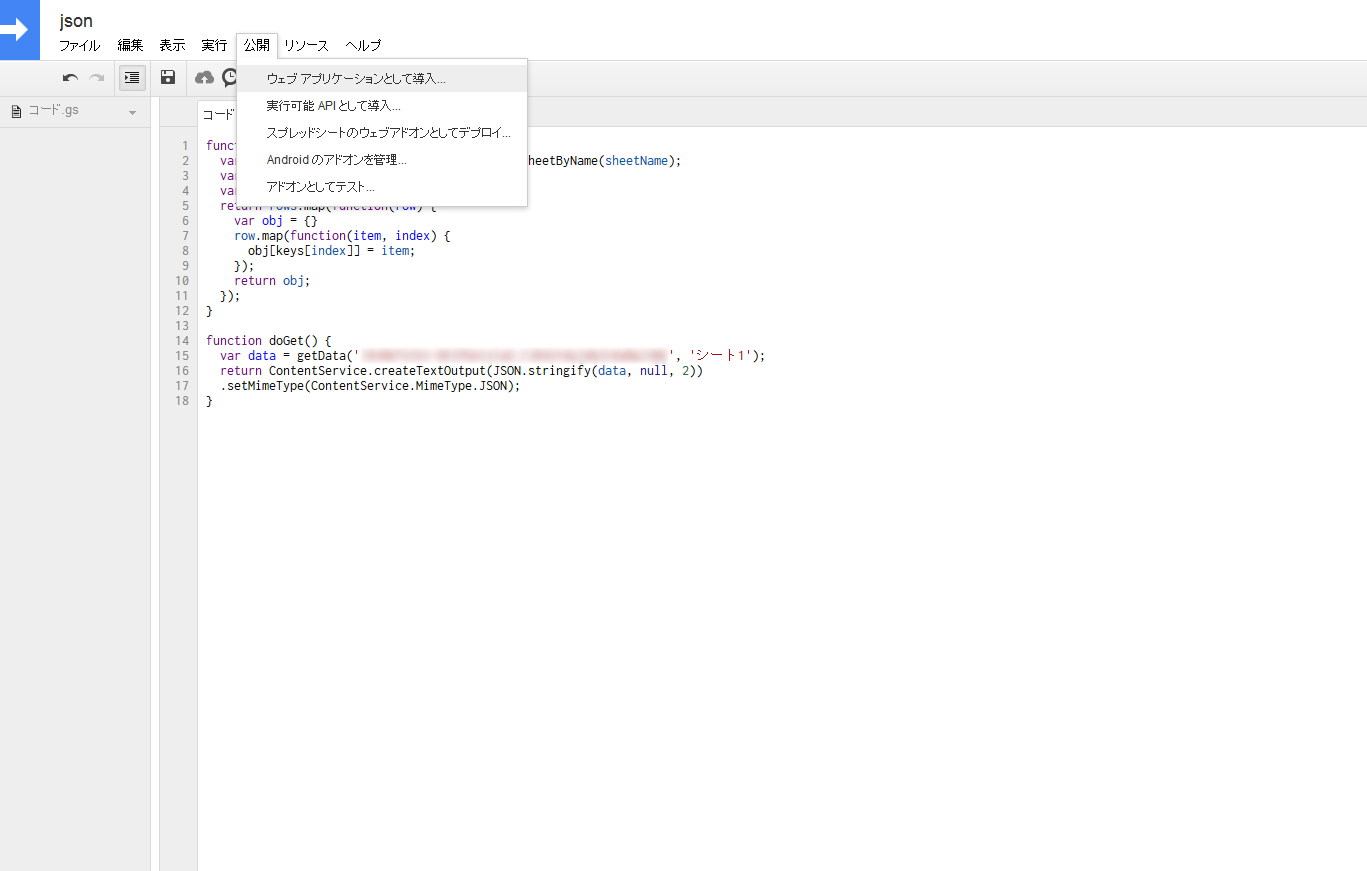Open the リソース menu
Viewport: 1367px width, 871px height.
point(305,45)
